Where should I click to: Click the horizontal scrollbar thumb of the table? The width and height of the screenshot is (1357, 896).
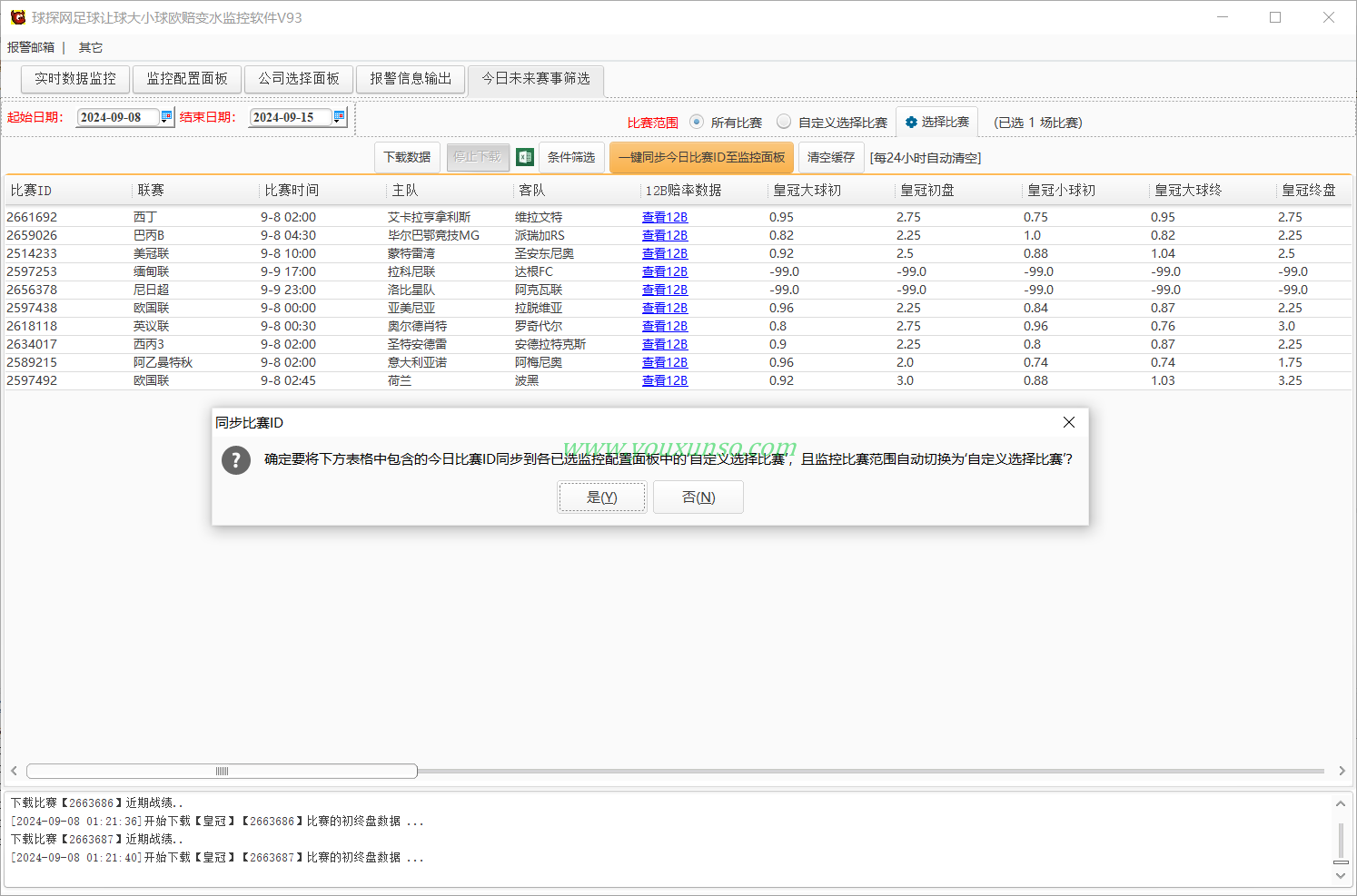pos(222,771)
